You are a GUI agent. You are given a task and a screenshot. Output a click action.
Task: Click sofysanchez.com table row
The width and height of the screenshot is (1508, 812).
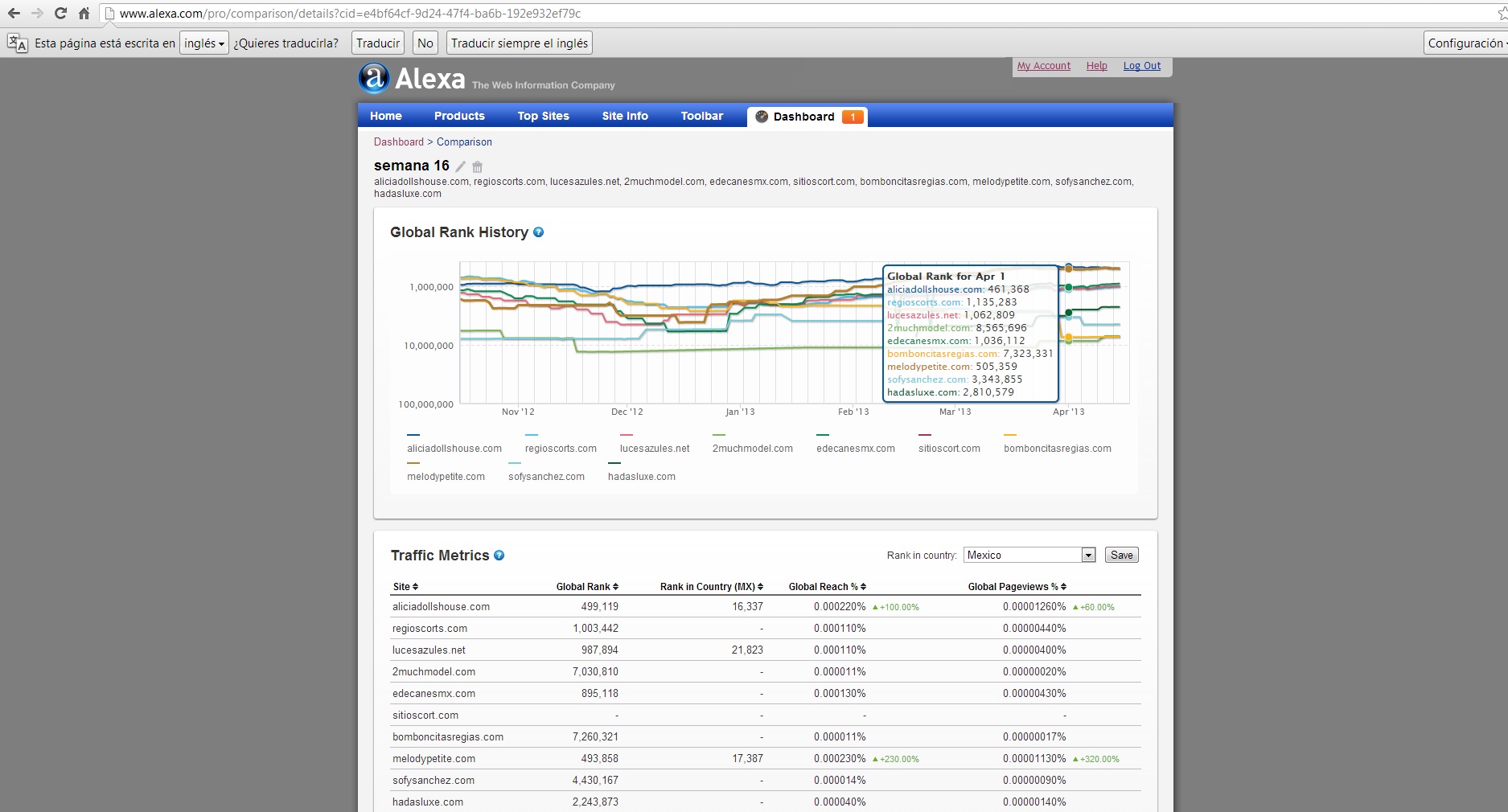pyautogui.click(x=766, y=781)
